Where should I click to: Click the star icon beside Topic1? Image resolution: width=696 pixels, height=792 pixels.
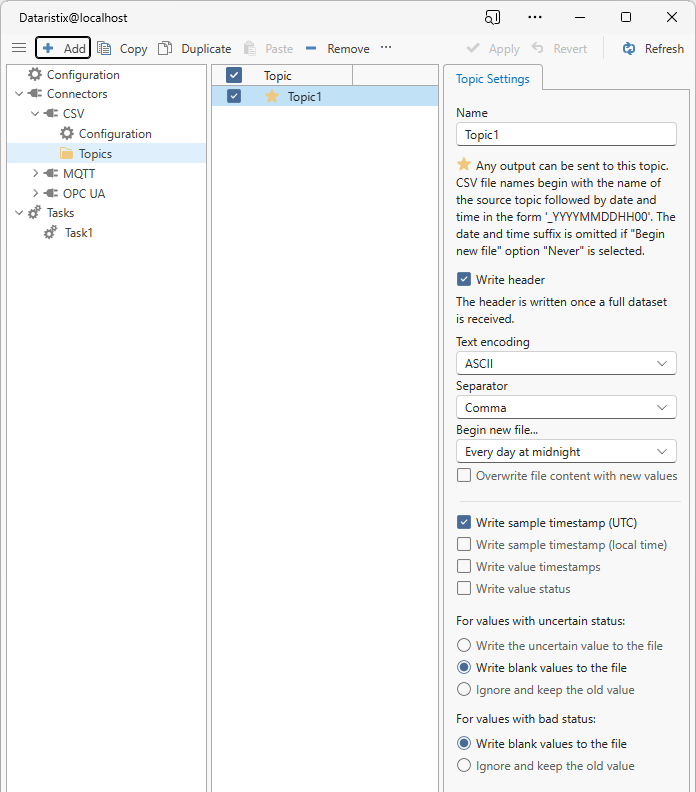272,96
